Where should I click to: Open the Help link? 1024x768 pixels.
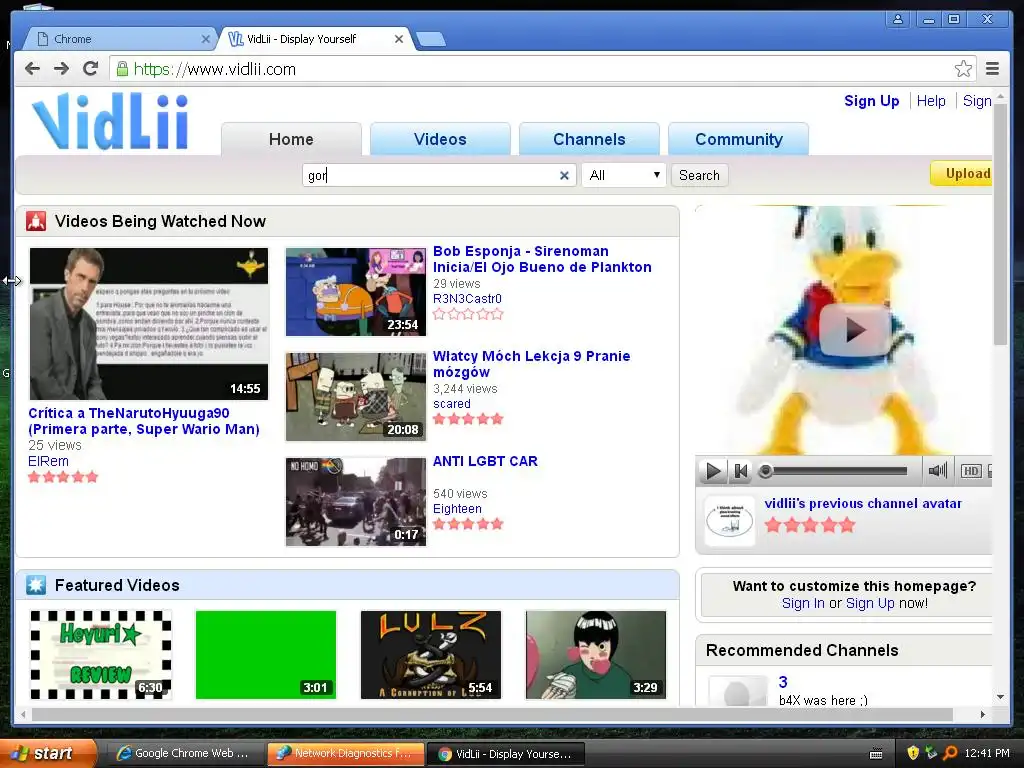931,101
